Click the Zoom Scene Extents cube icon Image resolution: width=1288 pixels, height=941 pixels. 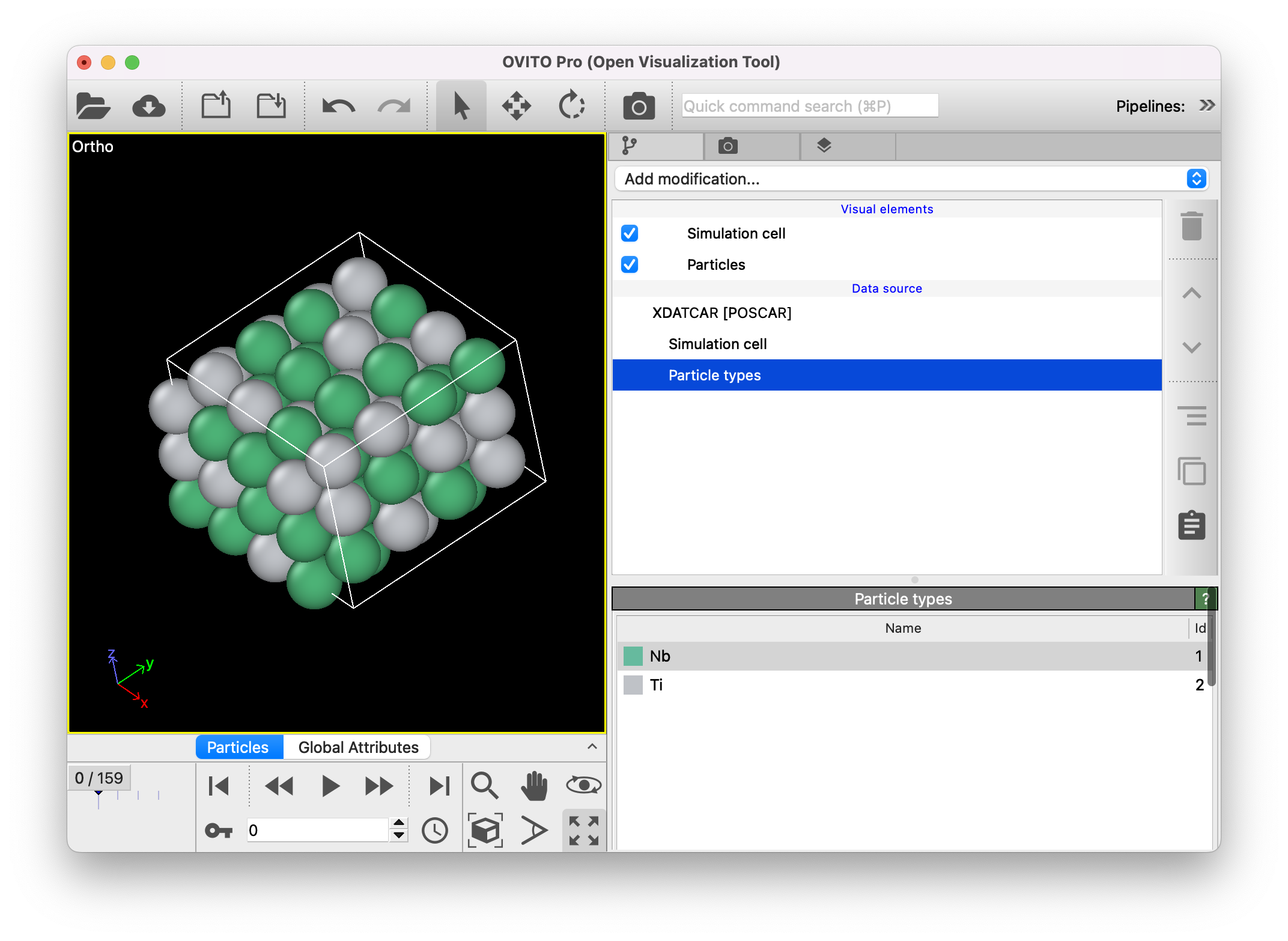[x=484, y=830]
